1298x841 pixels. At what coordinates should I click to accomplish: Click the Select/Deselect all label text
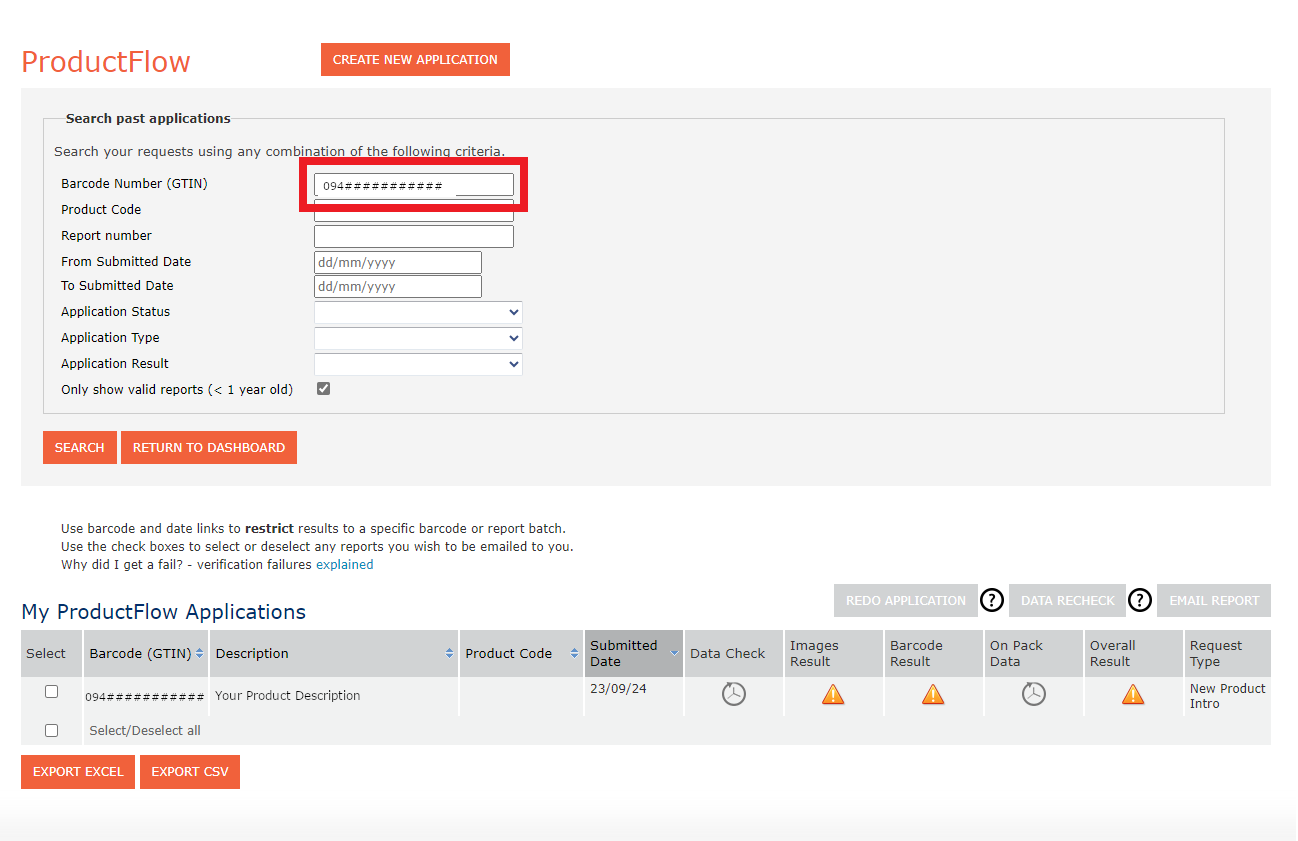point(145,730)
